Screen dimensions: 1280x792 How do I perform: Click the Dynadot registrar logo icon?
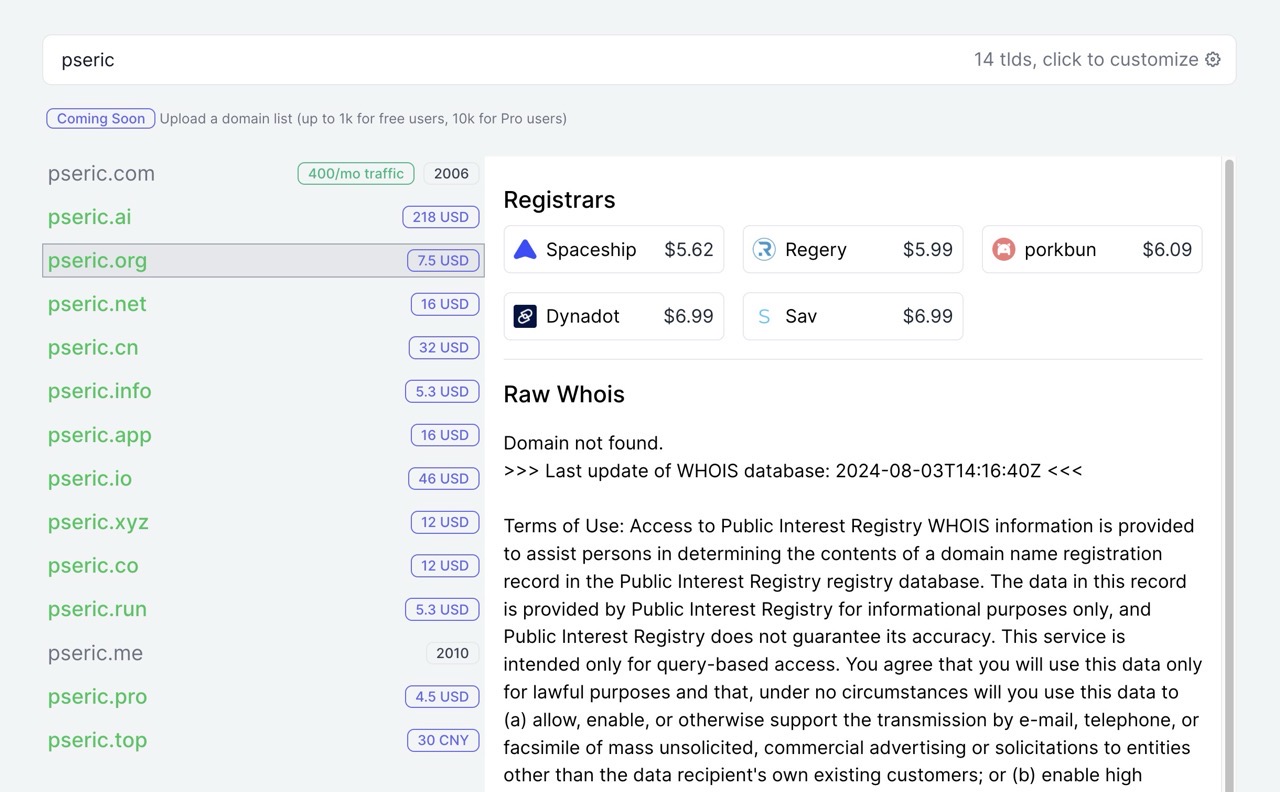click(x=525, y=316)
